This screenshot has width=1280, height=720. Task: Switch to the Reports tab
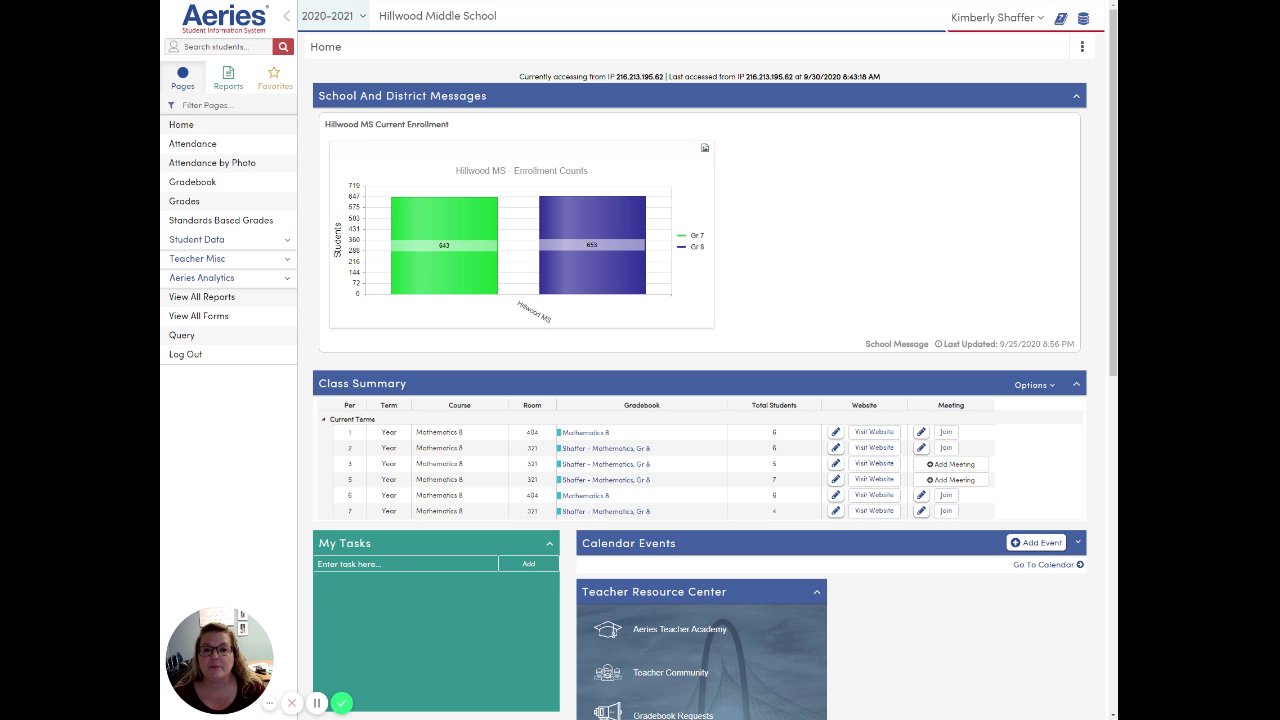(x=228, y=78)
